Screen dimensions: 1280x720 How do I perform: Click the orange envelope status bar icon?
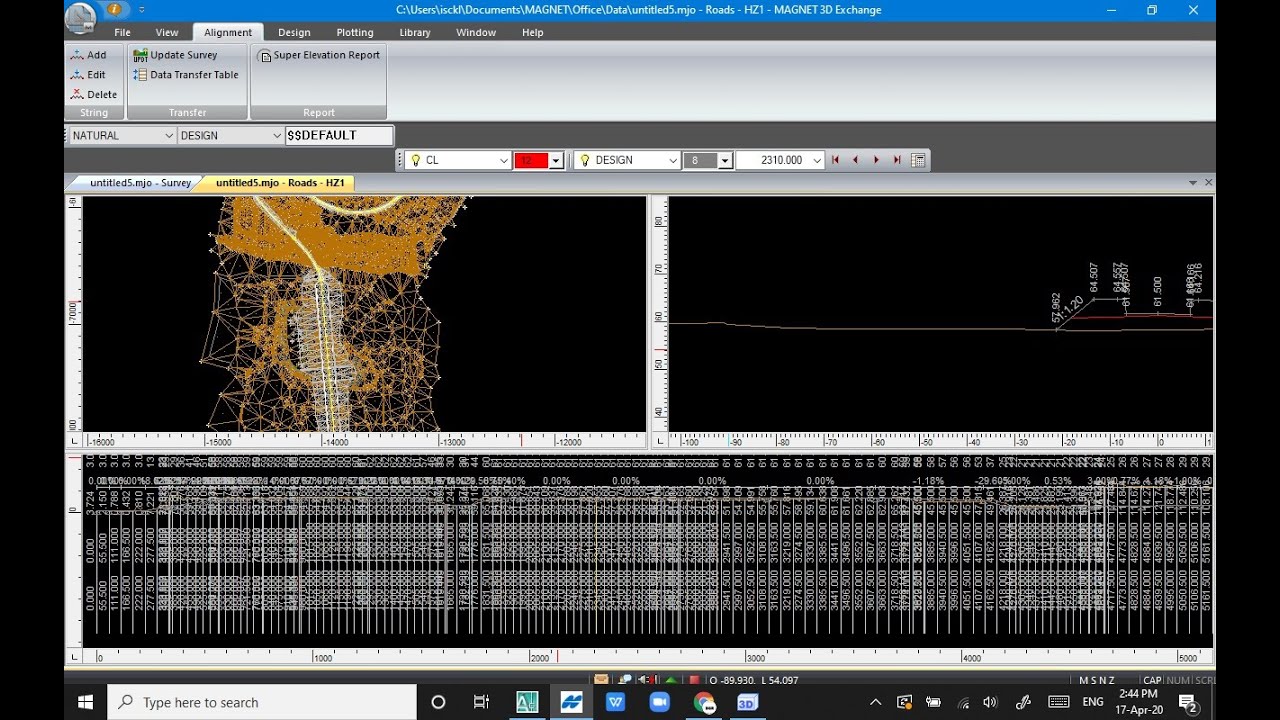point(602,680)
